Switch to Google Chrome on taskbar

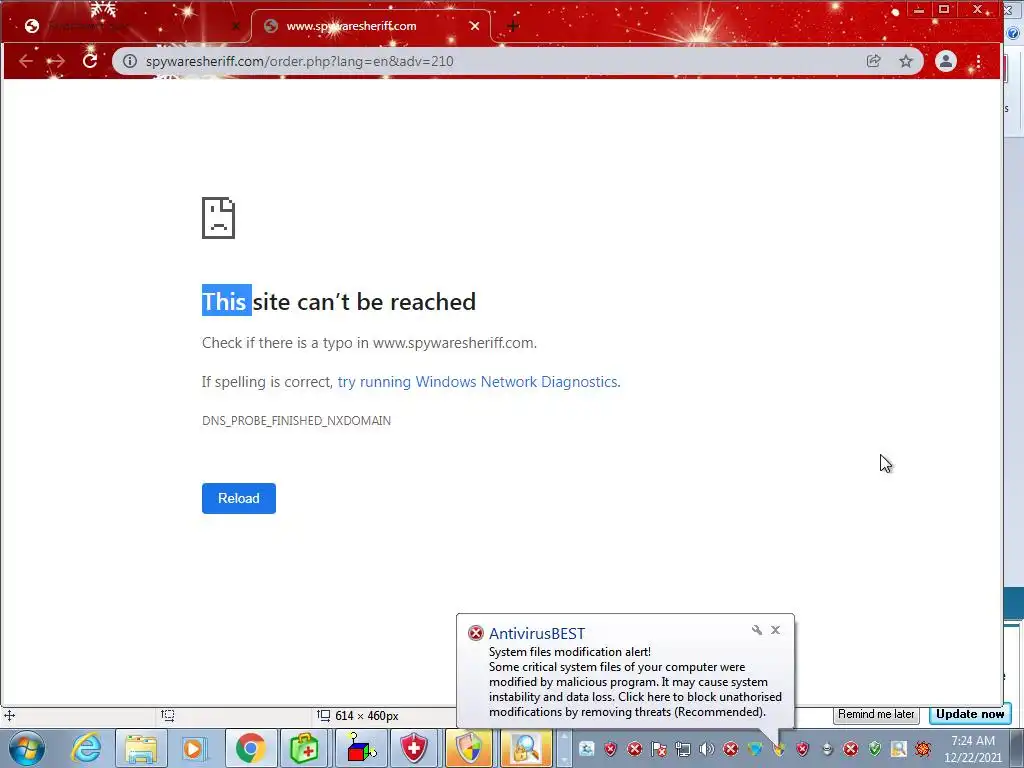coord(250,748)
